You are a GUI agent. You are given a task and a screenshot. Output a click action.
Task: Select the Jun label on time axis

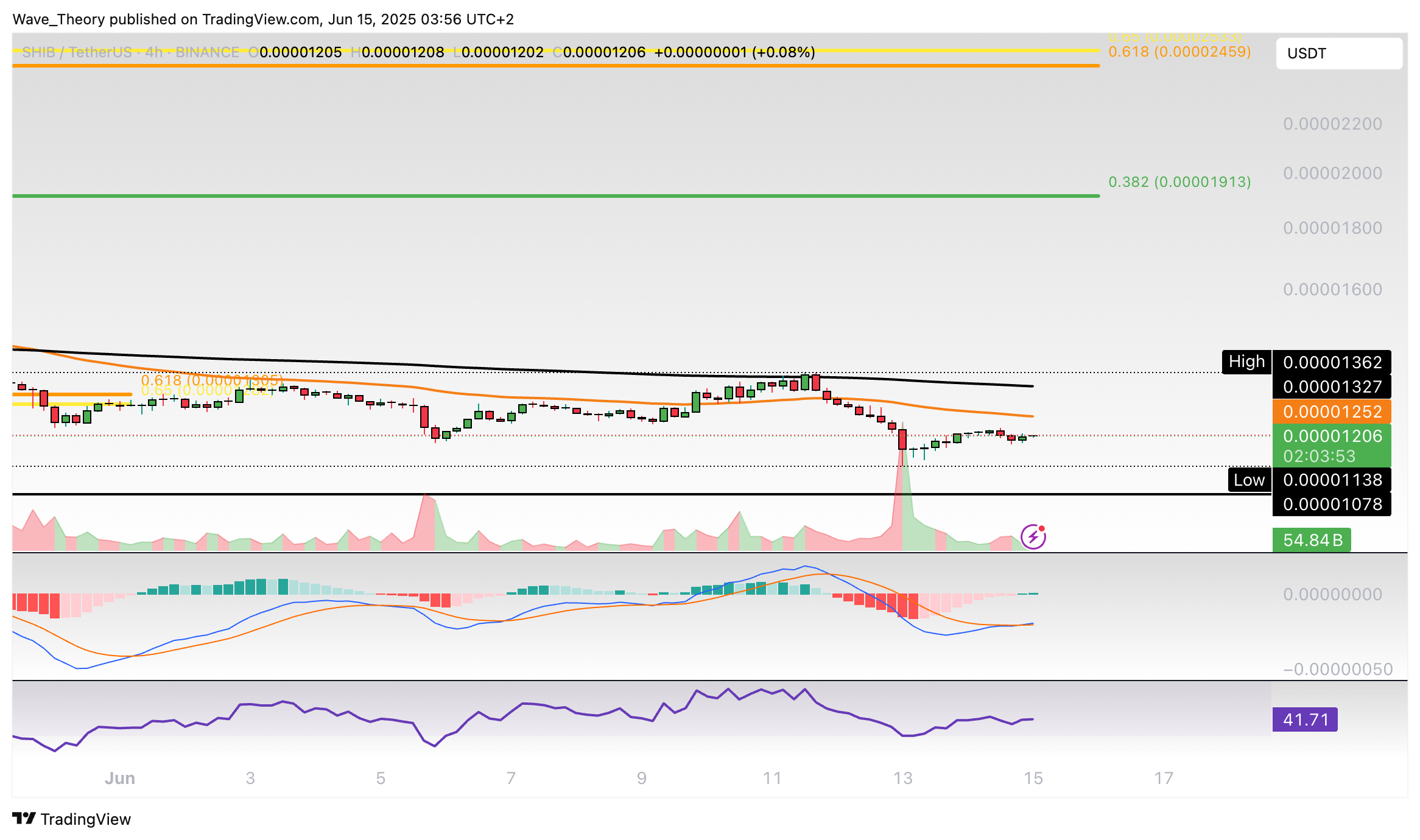119,778
